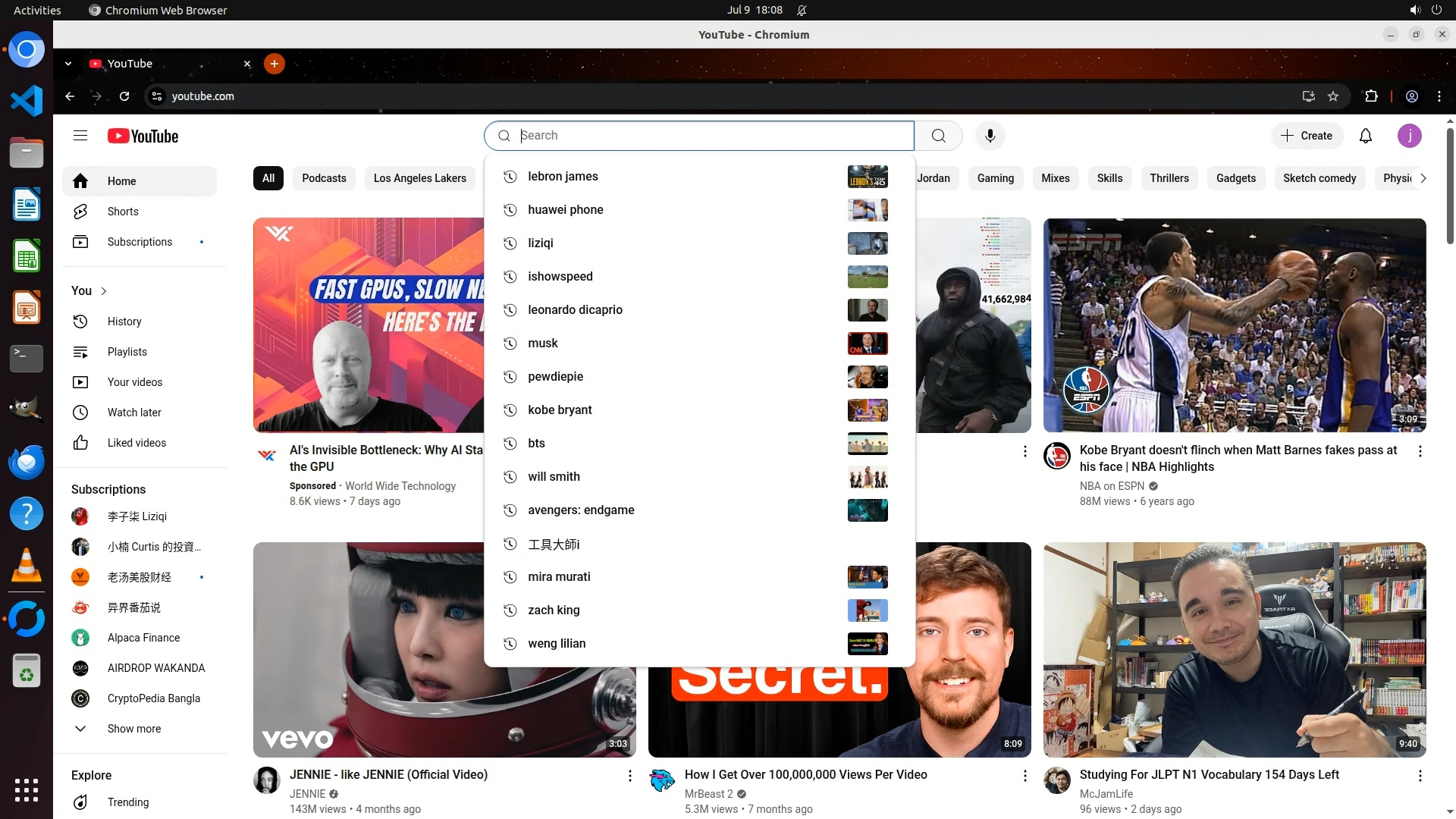Open the History sidebar item
Image resolution: width=1456 pixels, height=819 pixels.
point(124,322)
